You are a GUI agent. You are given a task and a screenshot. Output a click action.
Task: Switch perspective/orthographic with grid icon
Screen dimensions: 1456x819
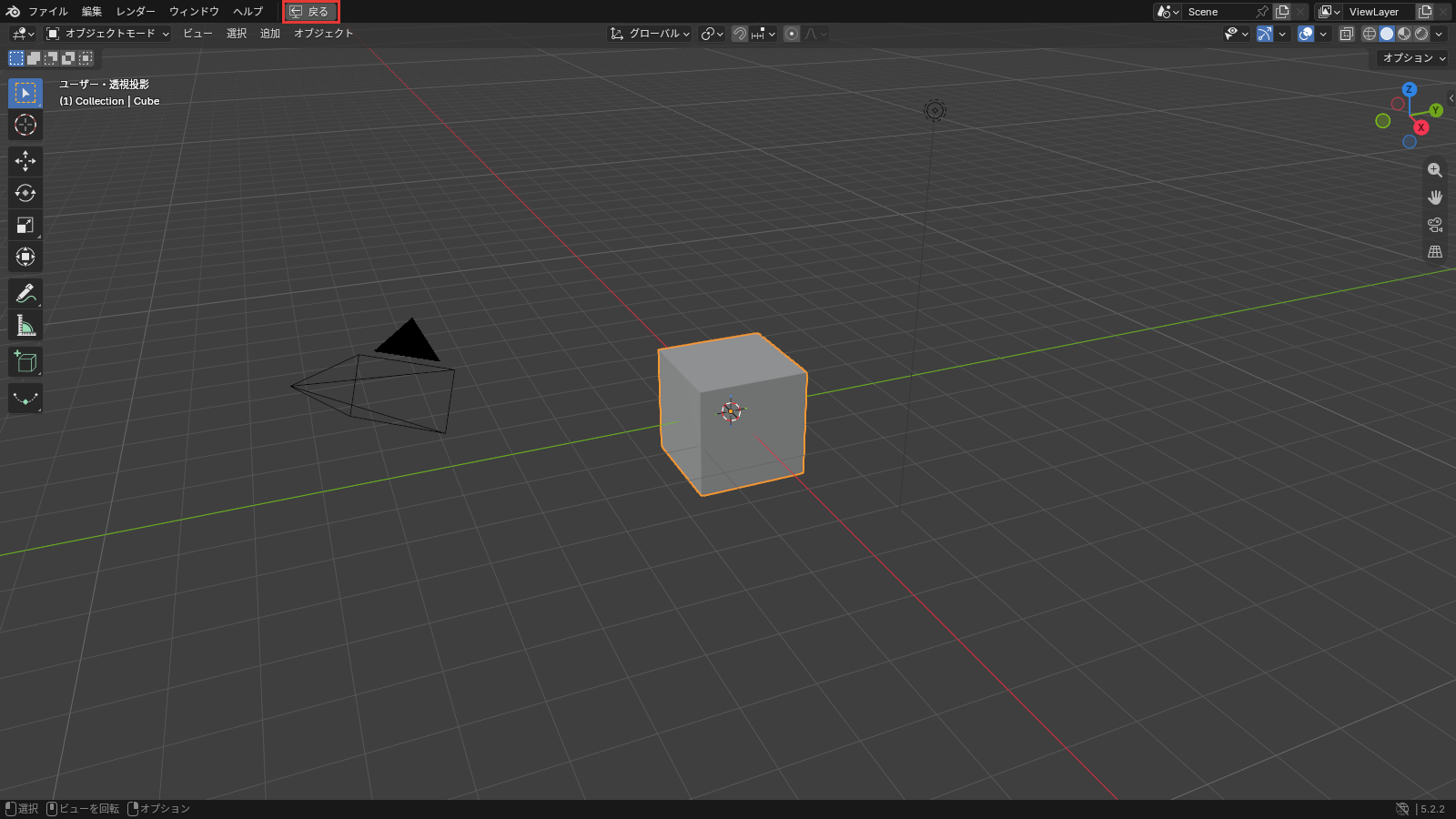1435,252
